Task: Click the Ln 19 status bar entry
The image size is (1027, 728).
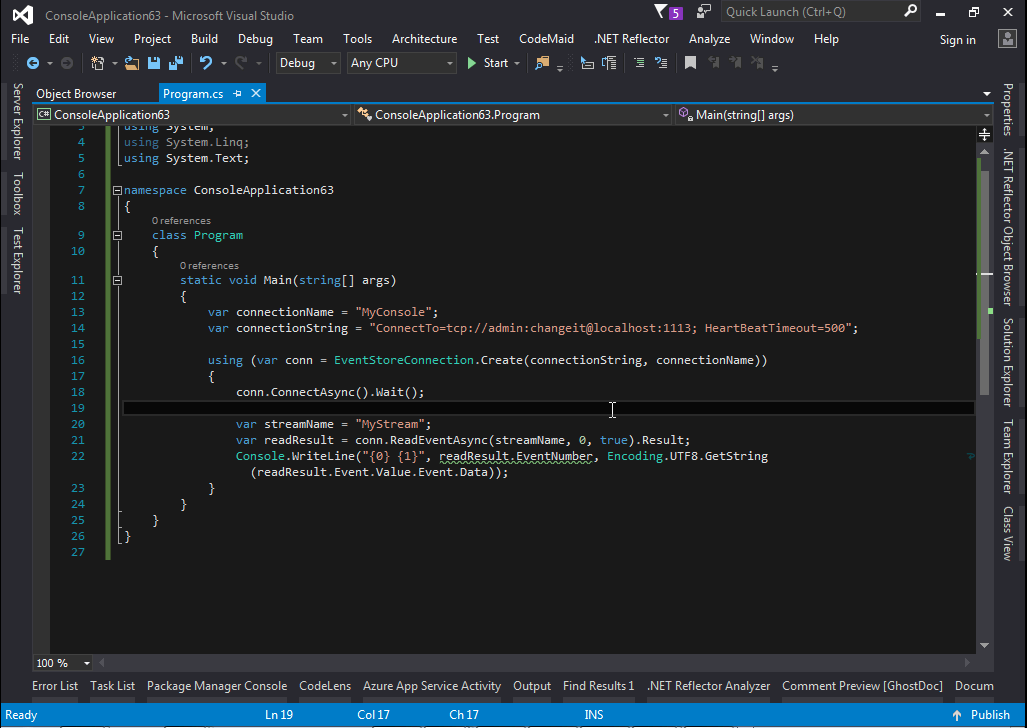Action: click(x=279, y=715)
